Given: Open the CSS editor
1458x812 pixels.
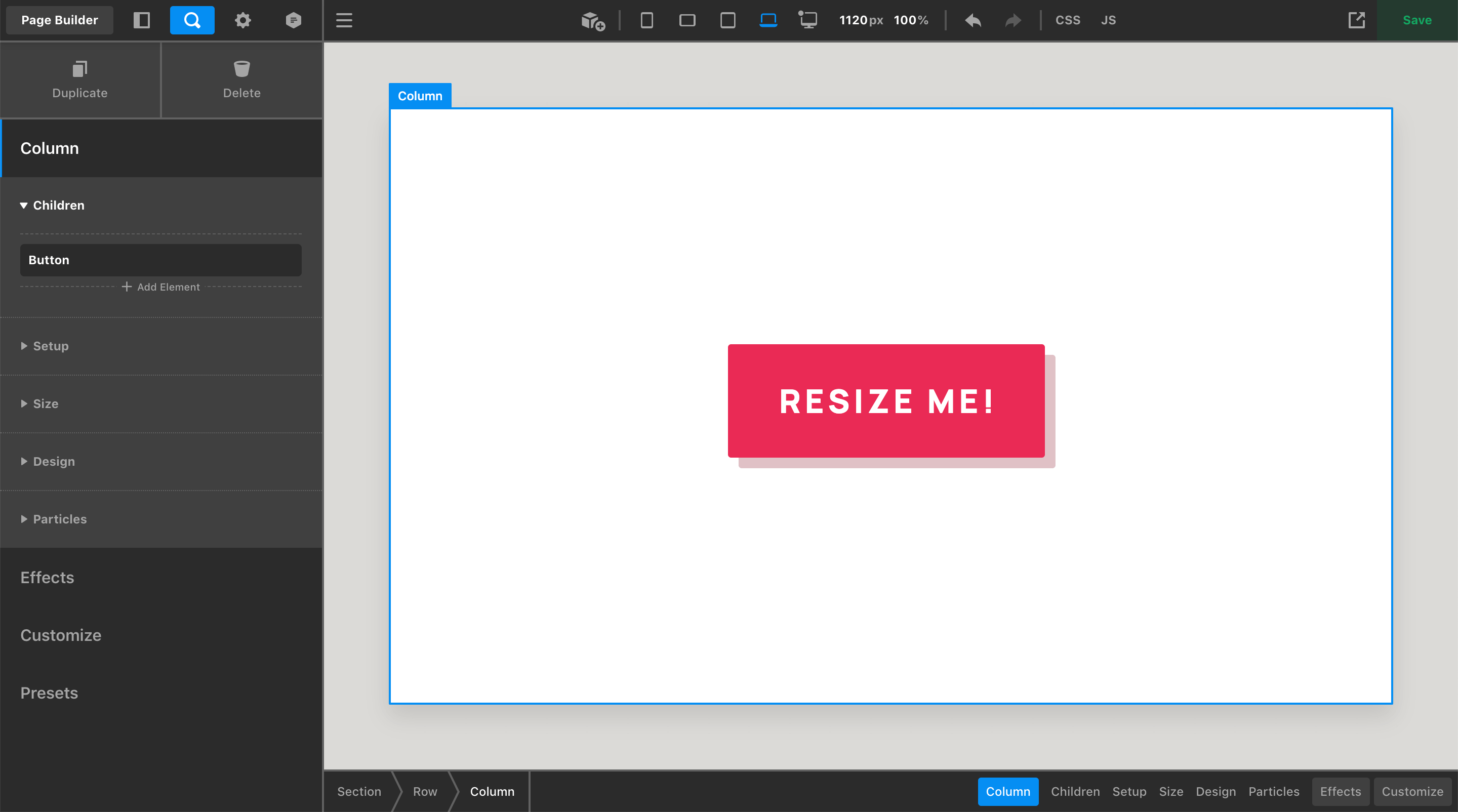Looking at the screenshot, I should pos(1068,20).
